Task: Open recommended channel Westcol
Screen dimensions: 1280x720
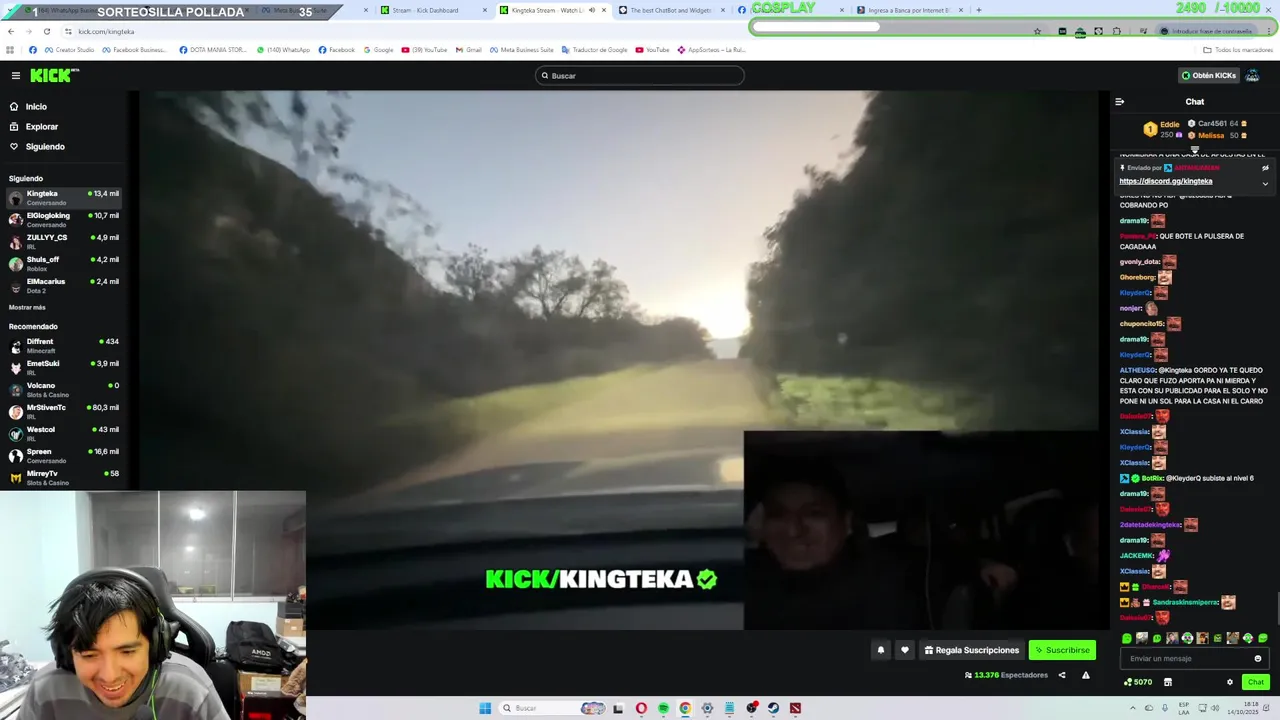Action: [x=64, y=433]
